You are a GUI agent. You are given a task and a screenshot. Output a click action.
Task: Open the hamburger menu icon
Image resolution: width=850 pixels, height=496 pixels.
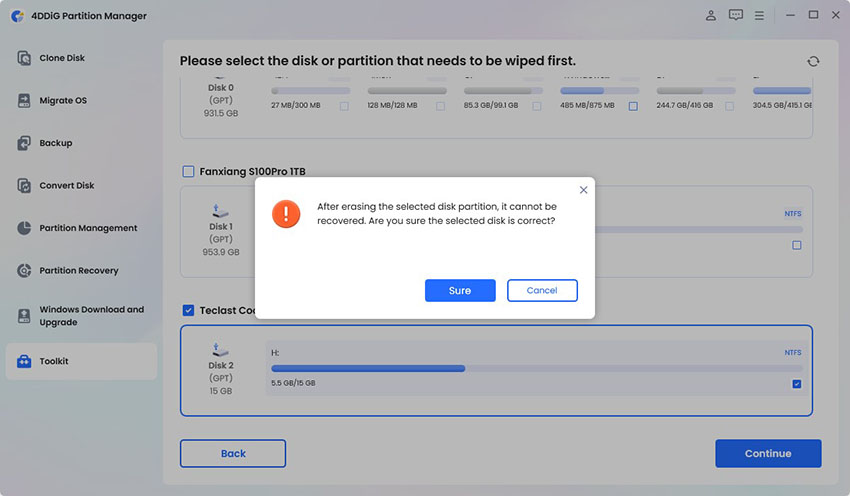[759, 16]
